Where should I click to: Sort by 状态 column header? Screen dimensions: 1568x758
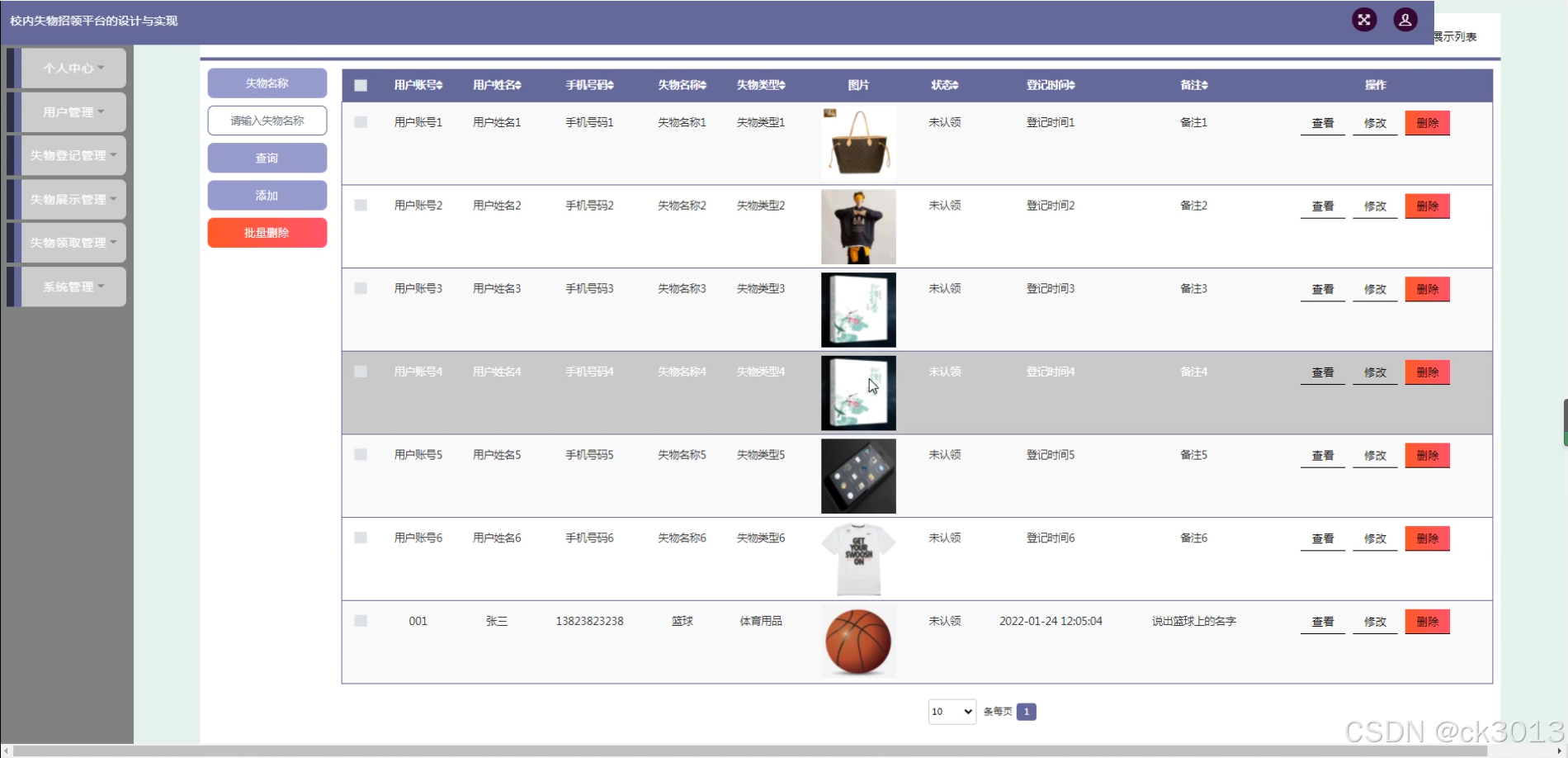coord(945,85)
